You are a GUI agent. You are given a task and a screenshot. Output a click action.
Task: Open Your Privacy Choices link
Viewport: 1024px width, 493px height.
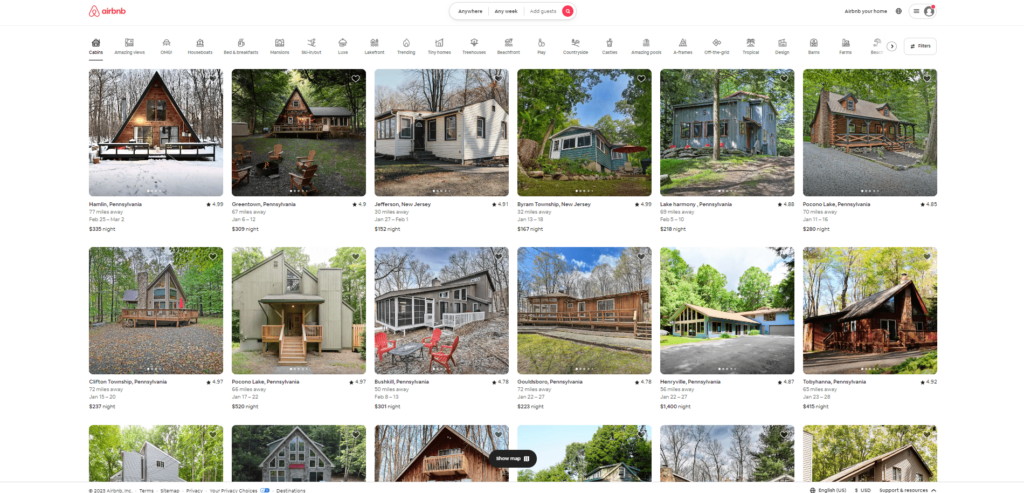pos(239,490)
